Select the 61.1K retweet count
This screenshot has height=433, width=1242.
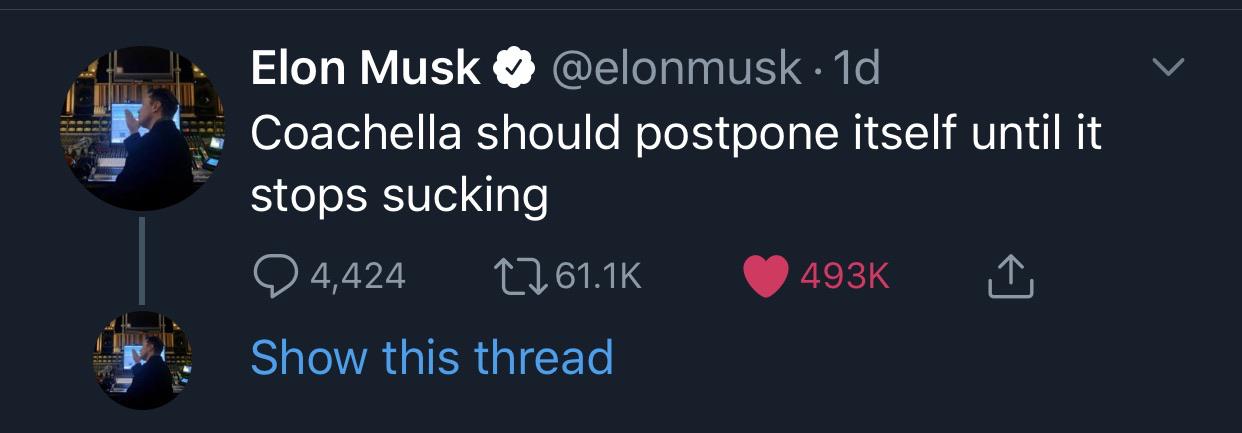click(597, 276)
